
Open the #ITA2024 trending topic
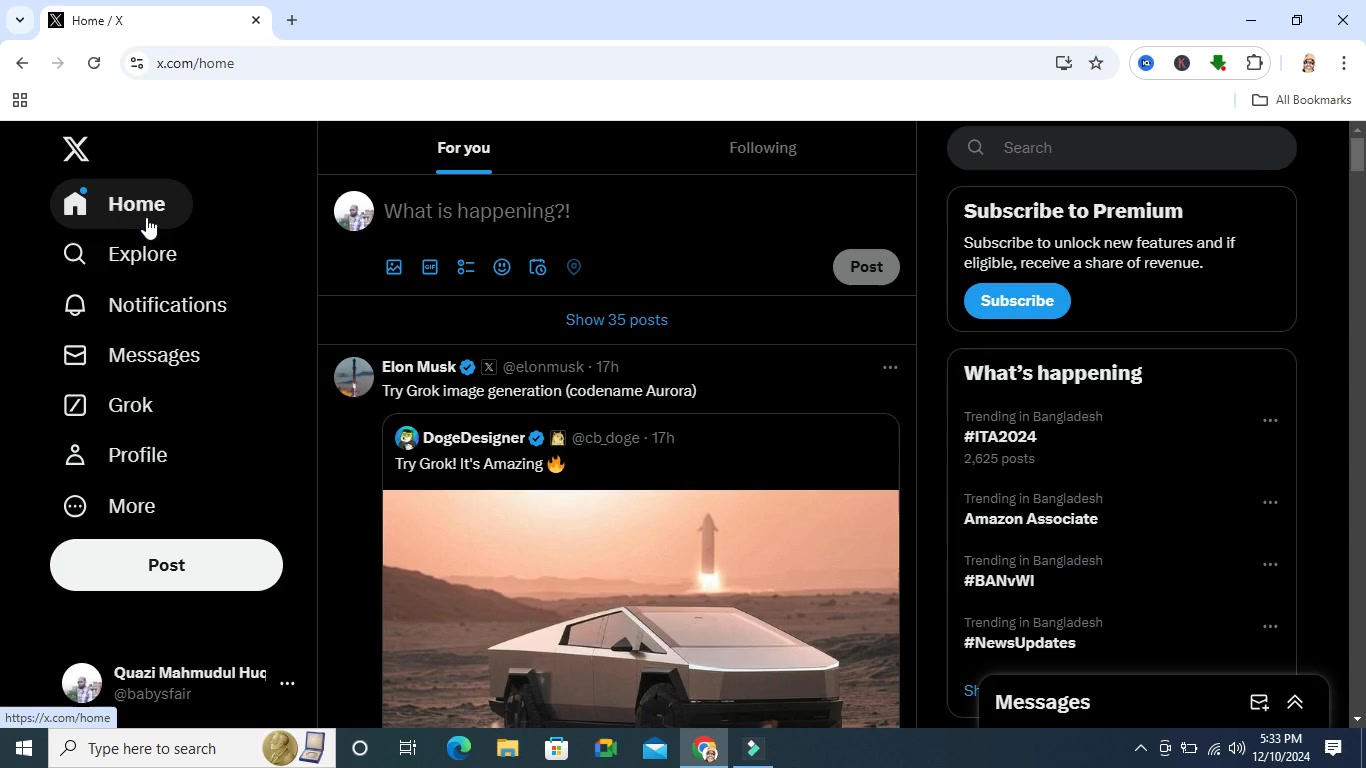[1000, 437]
